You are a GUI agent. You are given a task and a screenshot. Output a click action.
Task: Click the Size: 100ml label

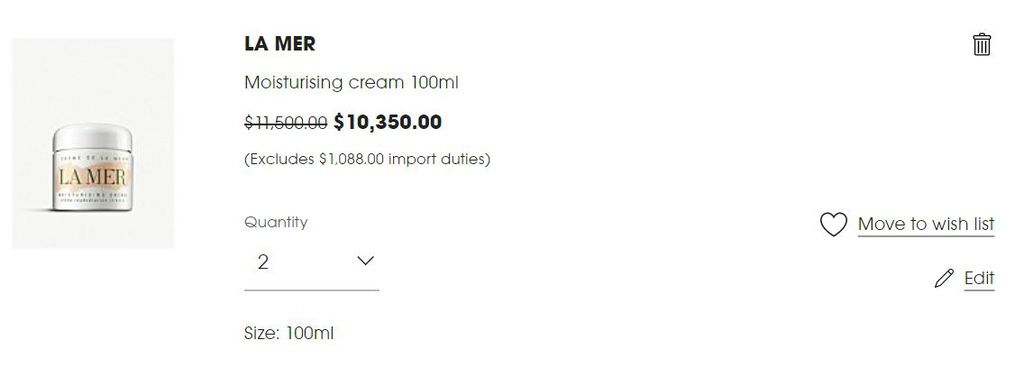289,333
